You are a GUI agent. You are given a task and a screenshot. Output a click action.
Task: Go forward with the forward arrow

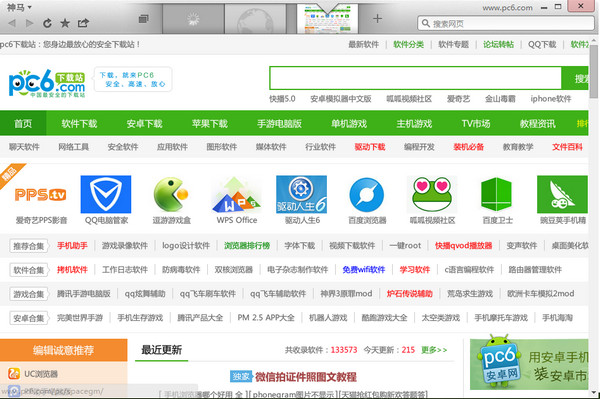29,23
